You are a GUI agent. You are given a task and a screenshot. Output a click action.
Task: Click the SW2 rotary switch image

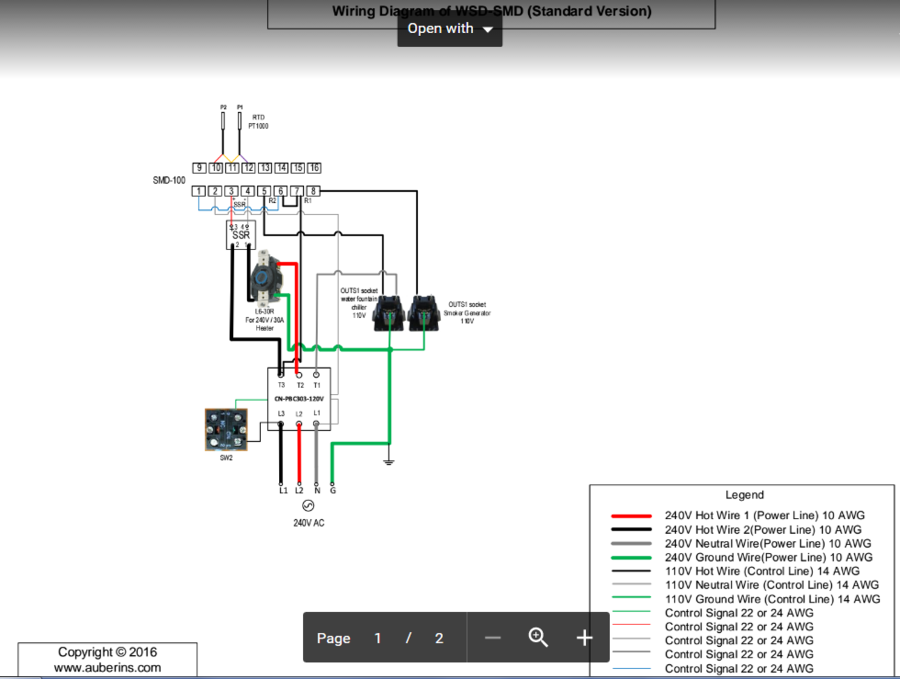click(226, 429)
